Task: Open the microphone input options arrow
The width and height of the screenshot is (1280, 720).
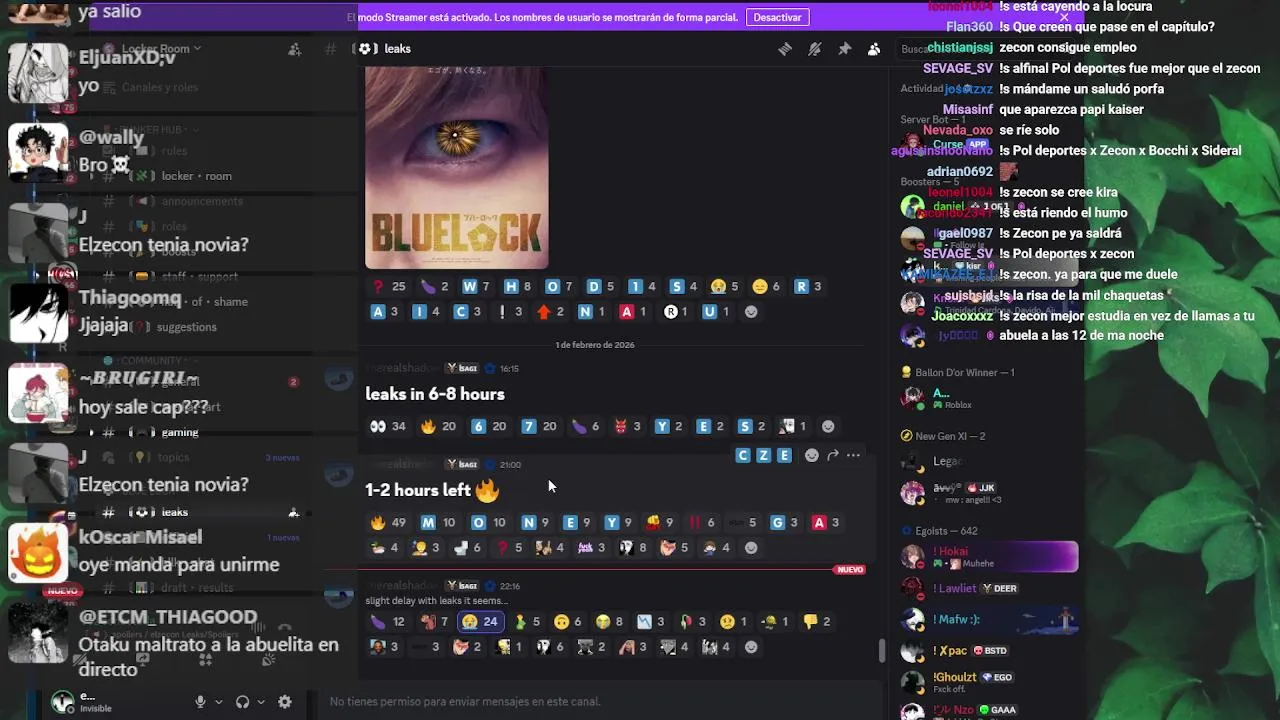Action: (x=218, y=702)
